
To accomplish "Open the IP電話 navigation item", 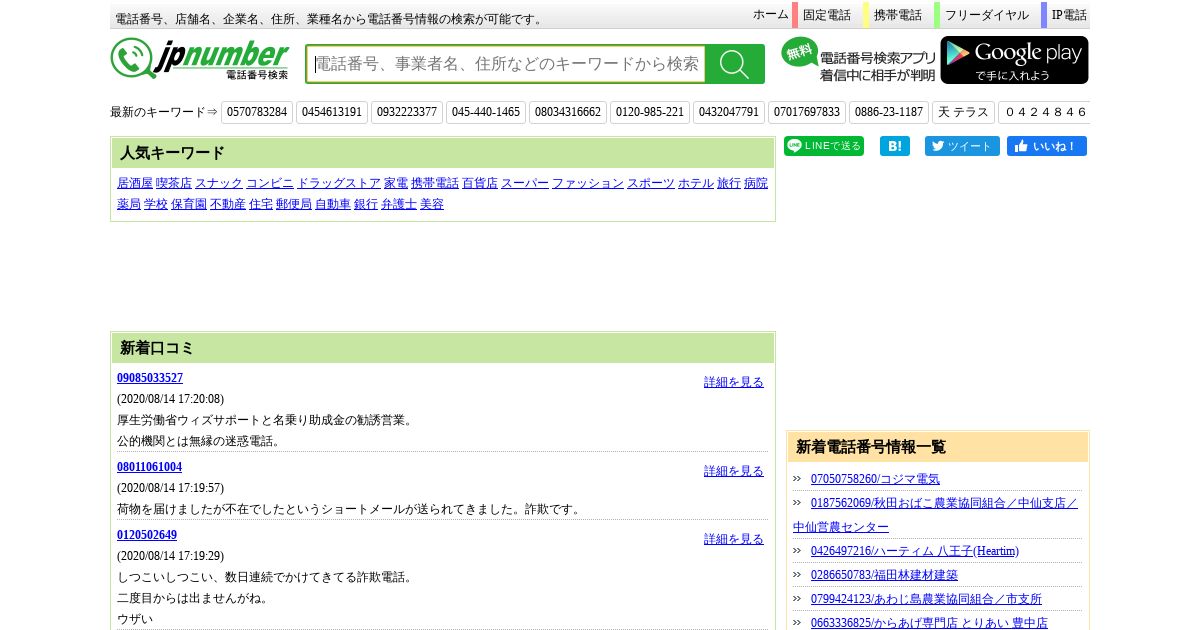I will [1069, 15].
